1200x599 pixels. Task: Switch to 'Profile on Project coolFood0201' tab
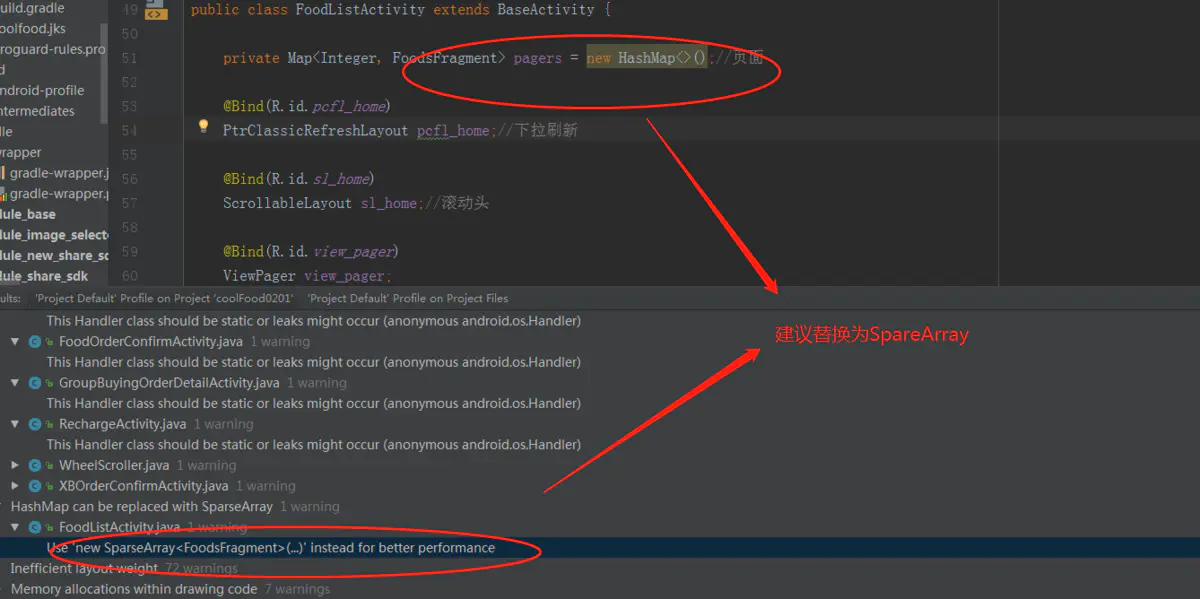164,298
